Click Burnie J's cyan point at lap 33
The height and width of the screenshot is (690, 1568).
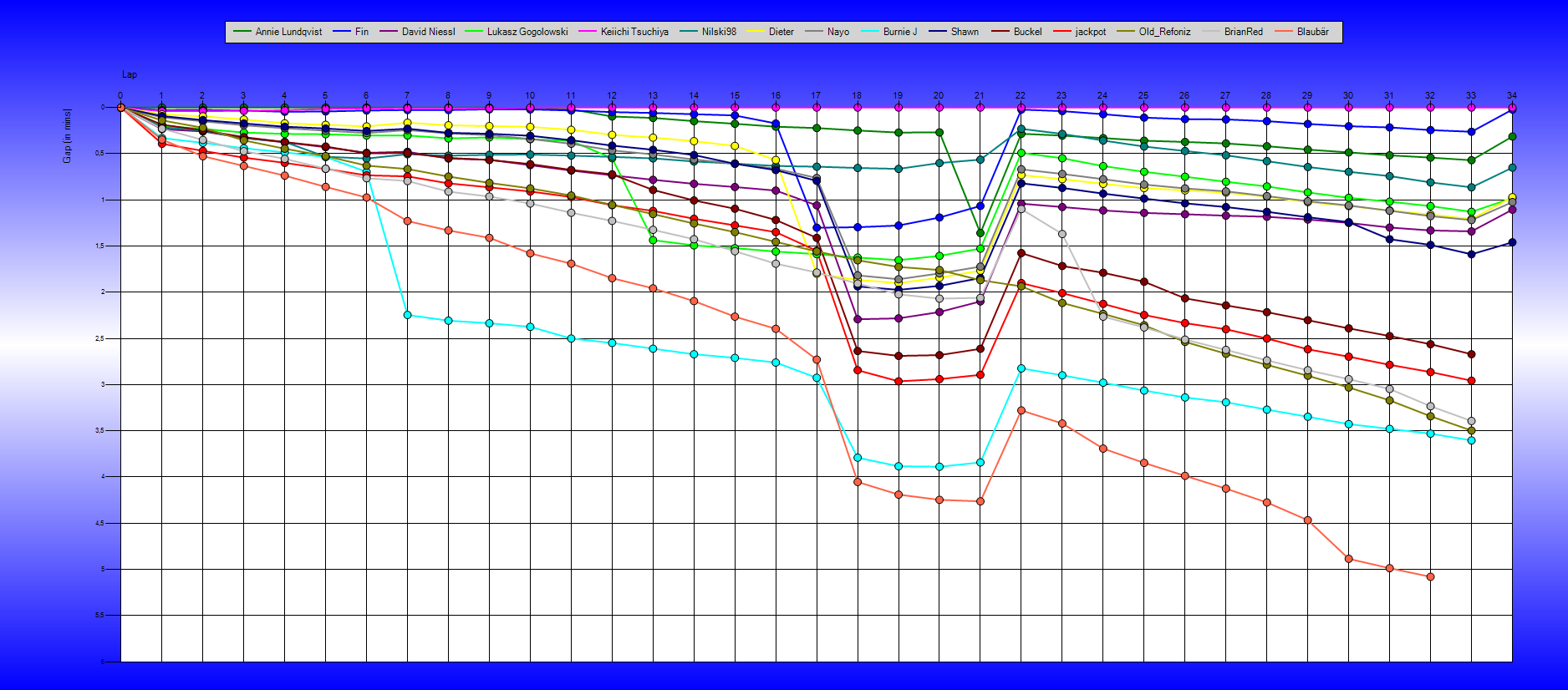(1471, 440)
